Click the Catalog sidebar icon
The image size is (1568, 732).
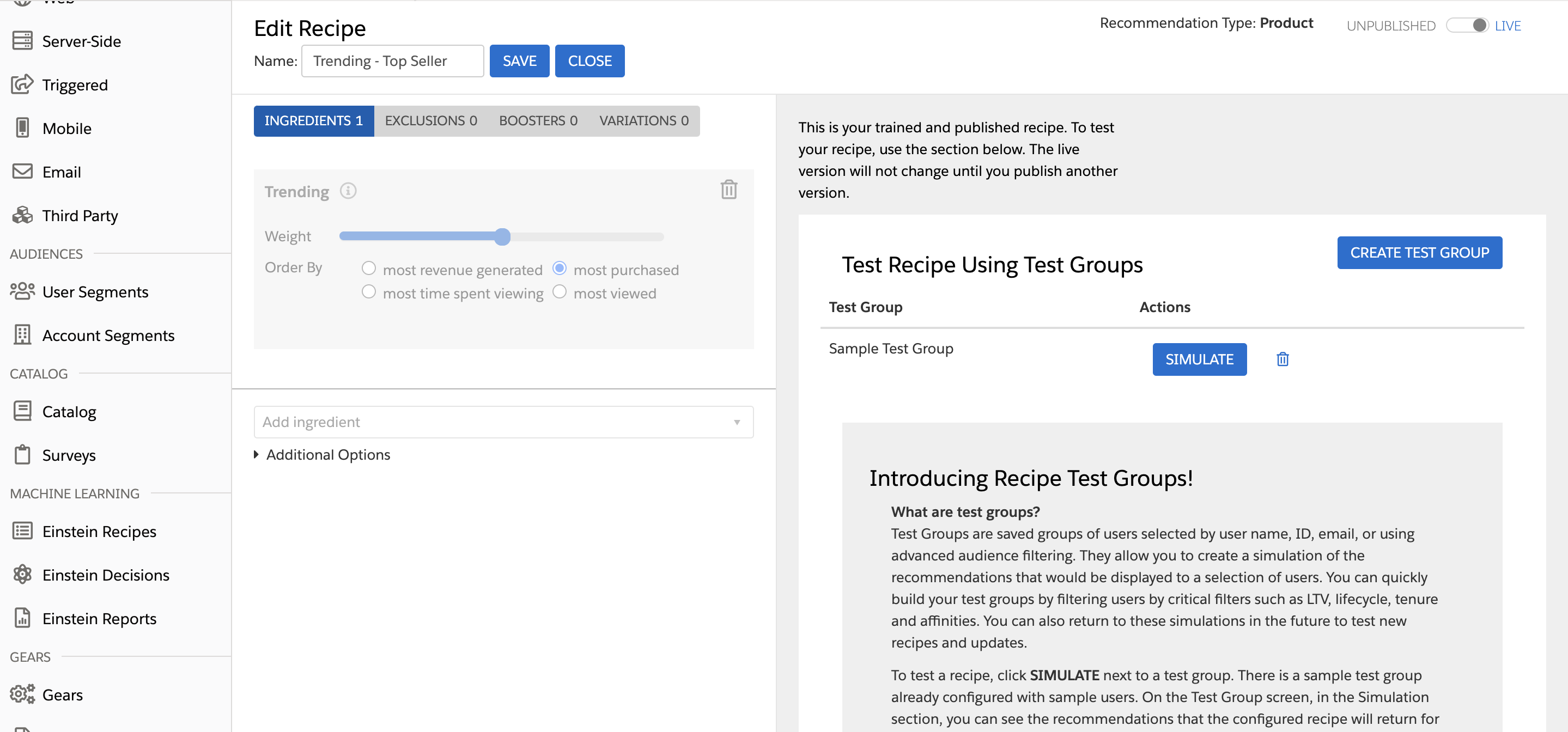(22, 410)
